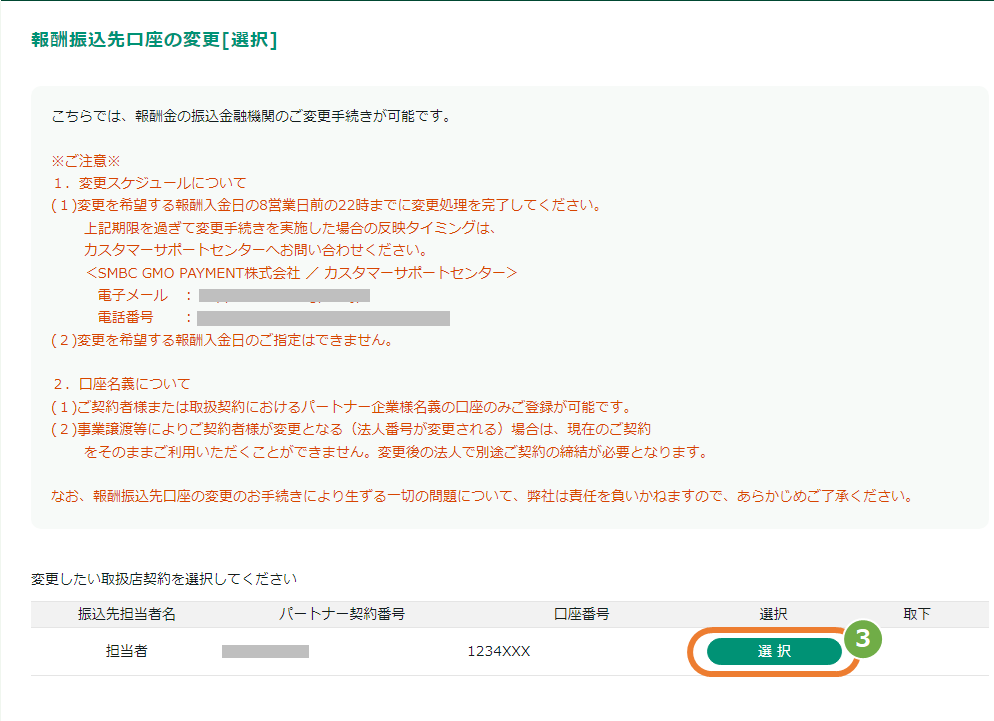Click heading 報酬振込先口座の変更[選択]
Screen dimensions: 994x721
click(x=154, y=39)
